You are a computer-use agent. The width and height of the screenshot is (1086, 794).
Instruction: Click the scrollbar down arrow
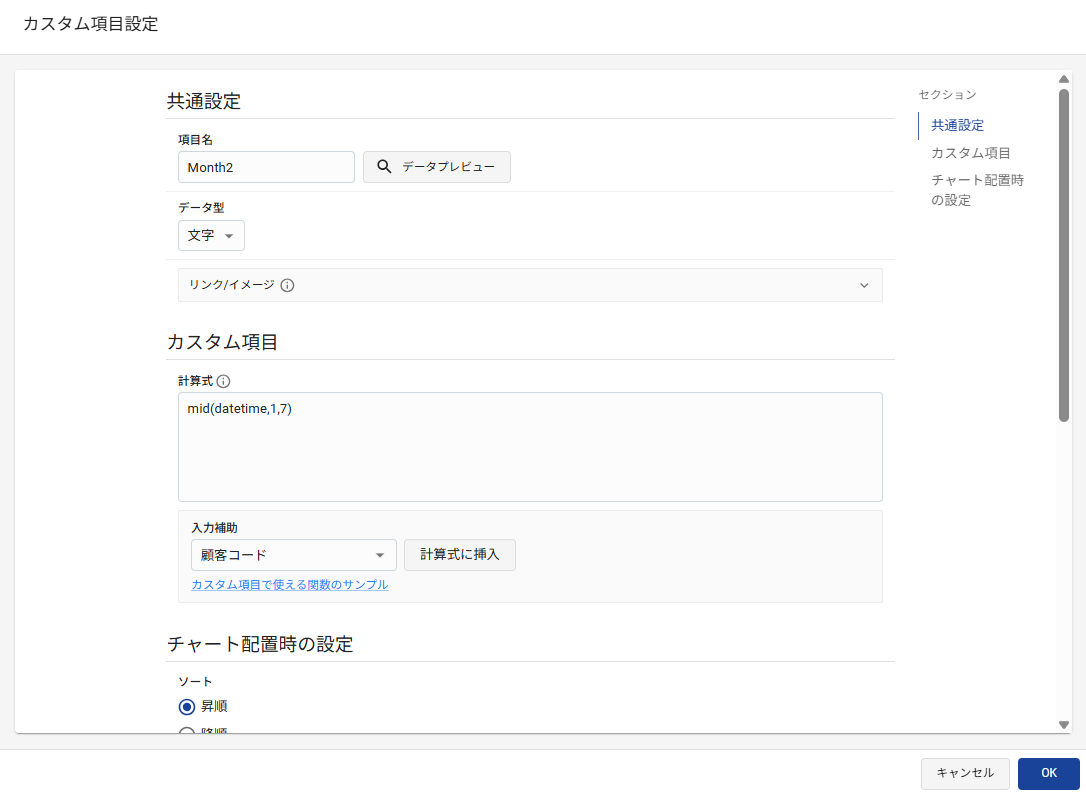[1064, 724]
